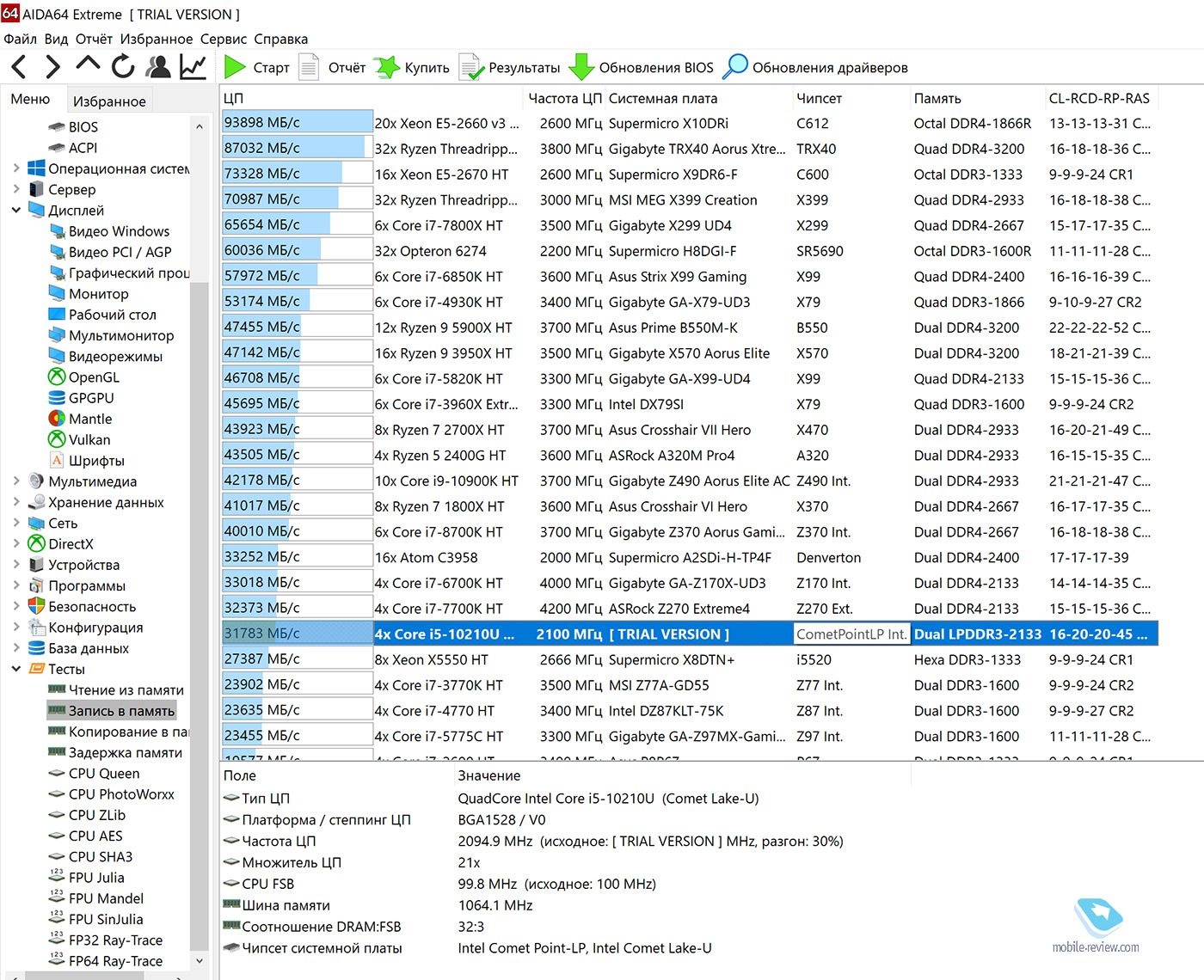The height and width of the screenshot is (980, 1204).
Task: Sort by the Чипсет column header
Action: tap(851, 98)
